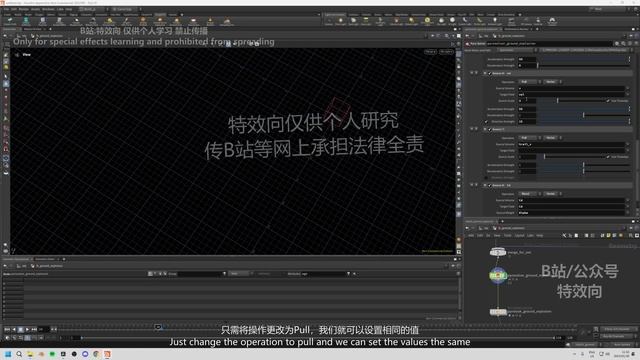Click the Search Scale slider in 'vel' section

point(571,101)
